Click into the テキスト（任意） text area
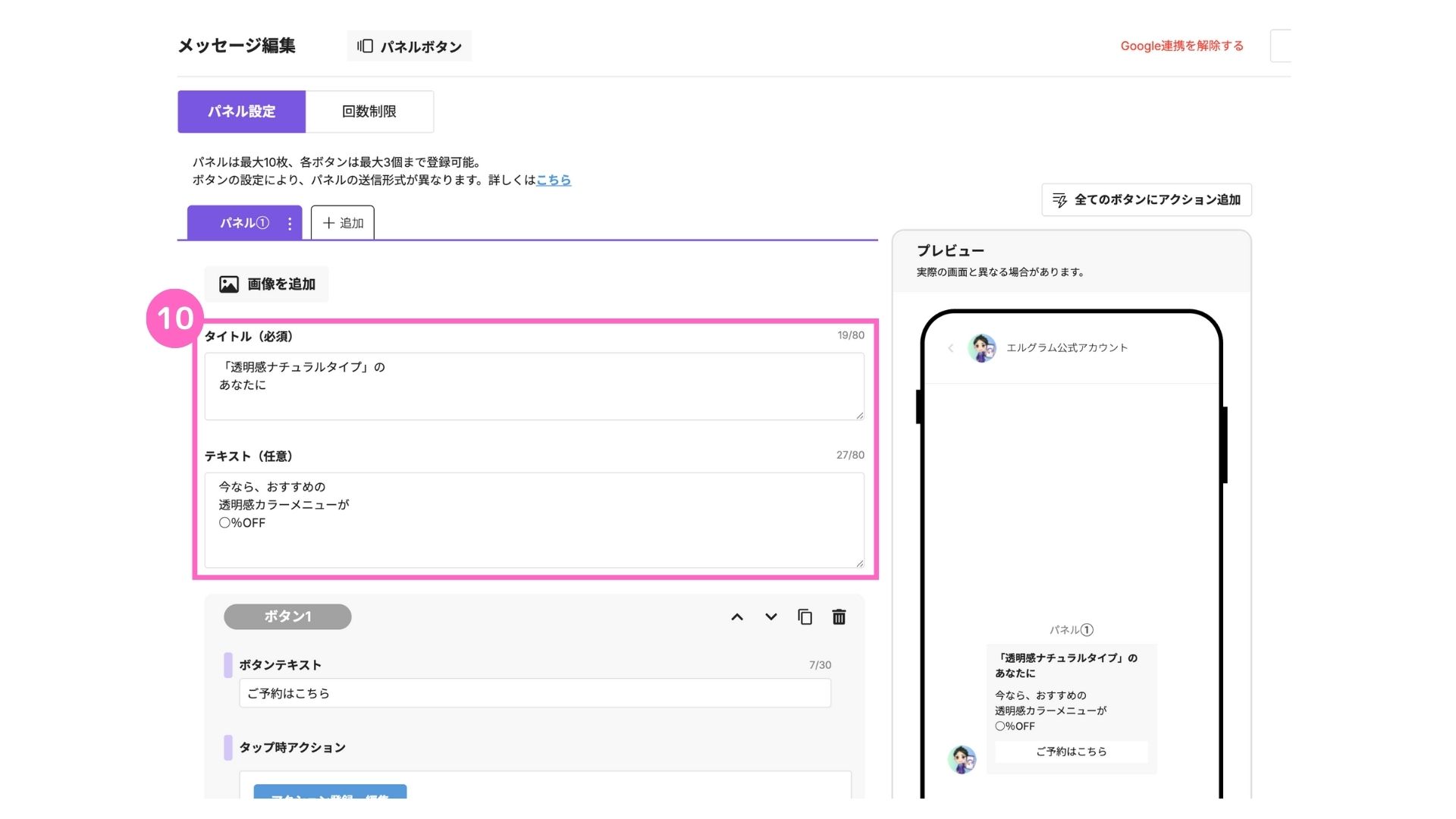 tap(534, 520)
